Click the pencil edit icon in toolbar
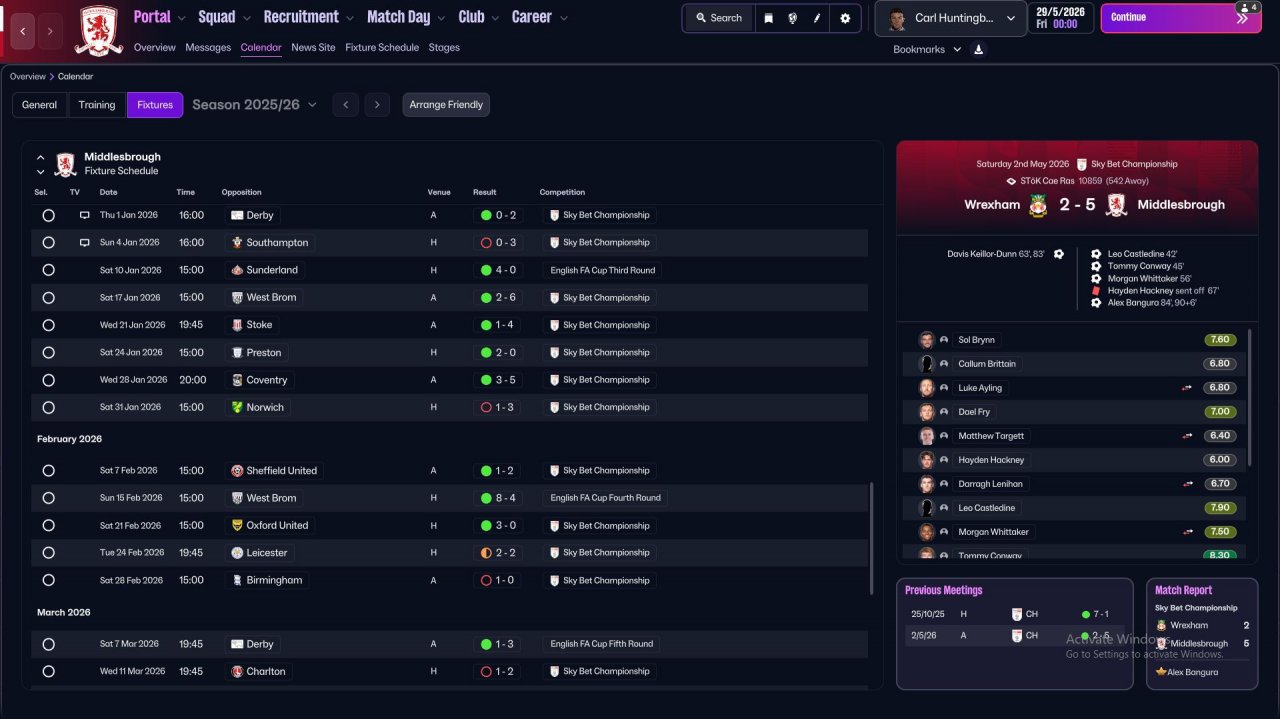The width and height of the screenshot is (1280, 719). (x=818, y=18)
